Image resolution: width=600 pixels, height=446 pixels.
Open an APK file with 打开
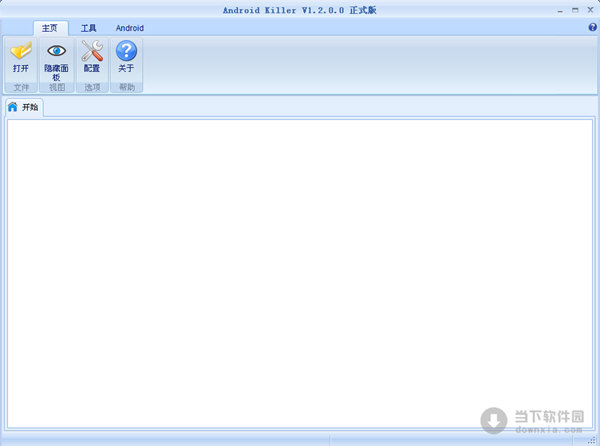tap(21, 59)
